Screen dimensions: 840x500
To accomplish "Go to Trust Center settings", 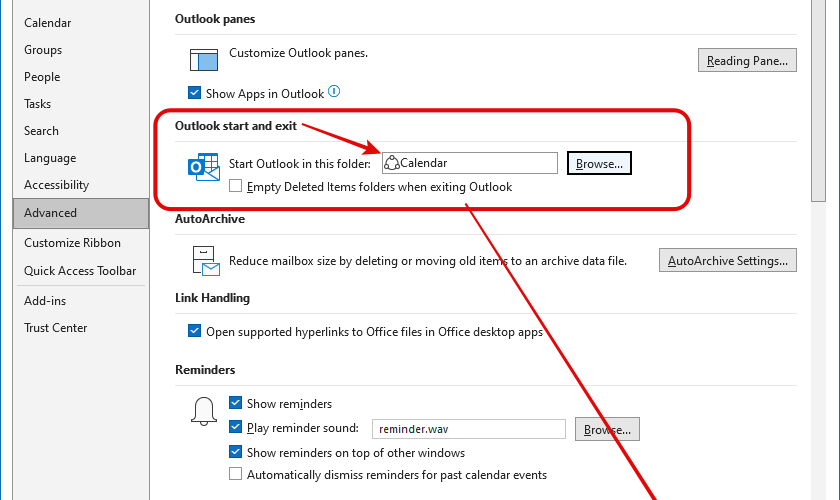I will pos(55,327).
